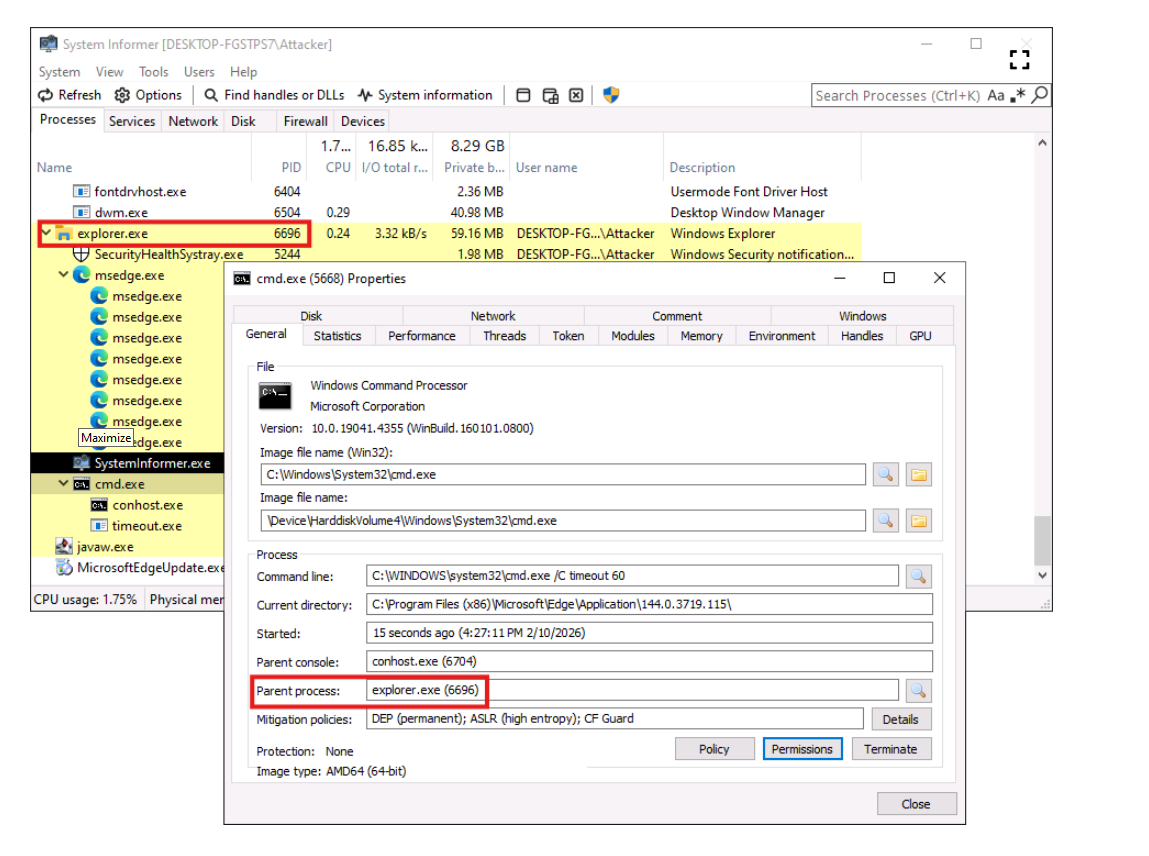The image size is (1149, 856).
Task: Click the Details mitigation button
Action: [x=900, y=719]
